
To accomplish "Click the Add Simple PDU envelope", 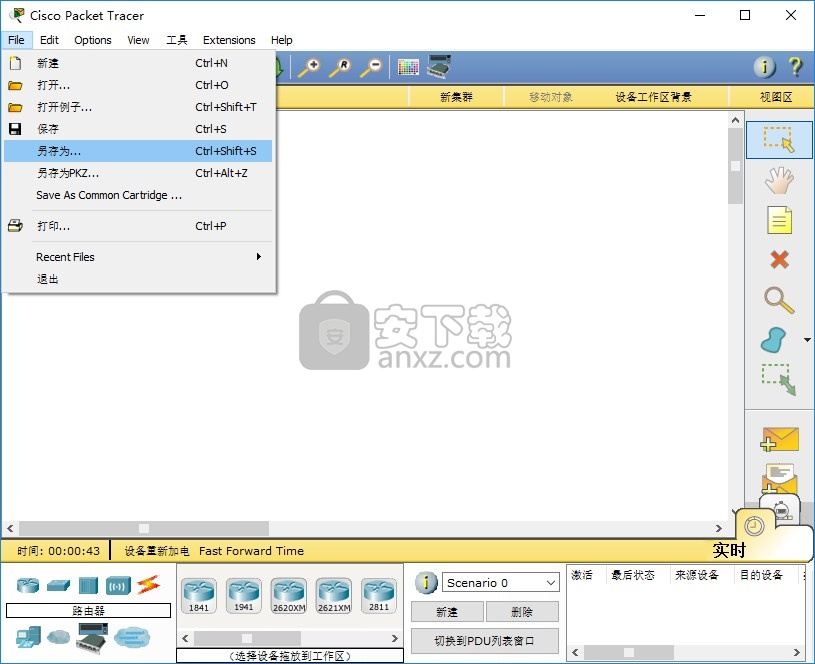I will (x=779, y=440).
